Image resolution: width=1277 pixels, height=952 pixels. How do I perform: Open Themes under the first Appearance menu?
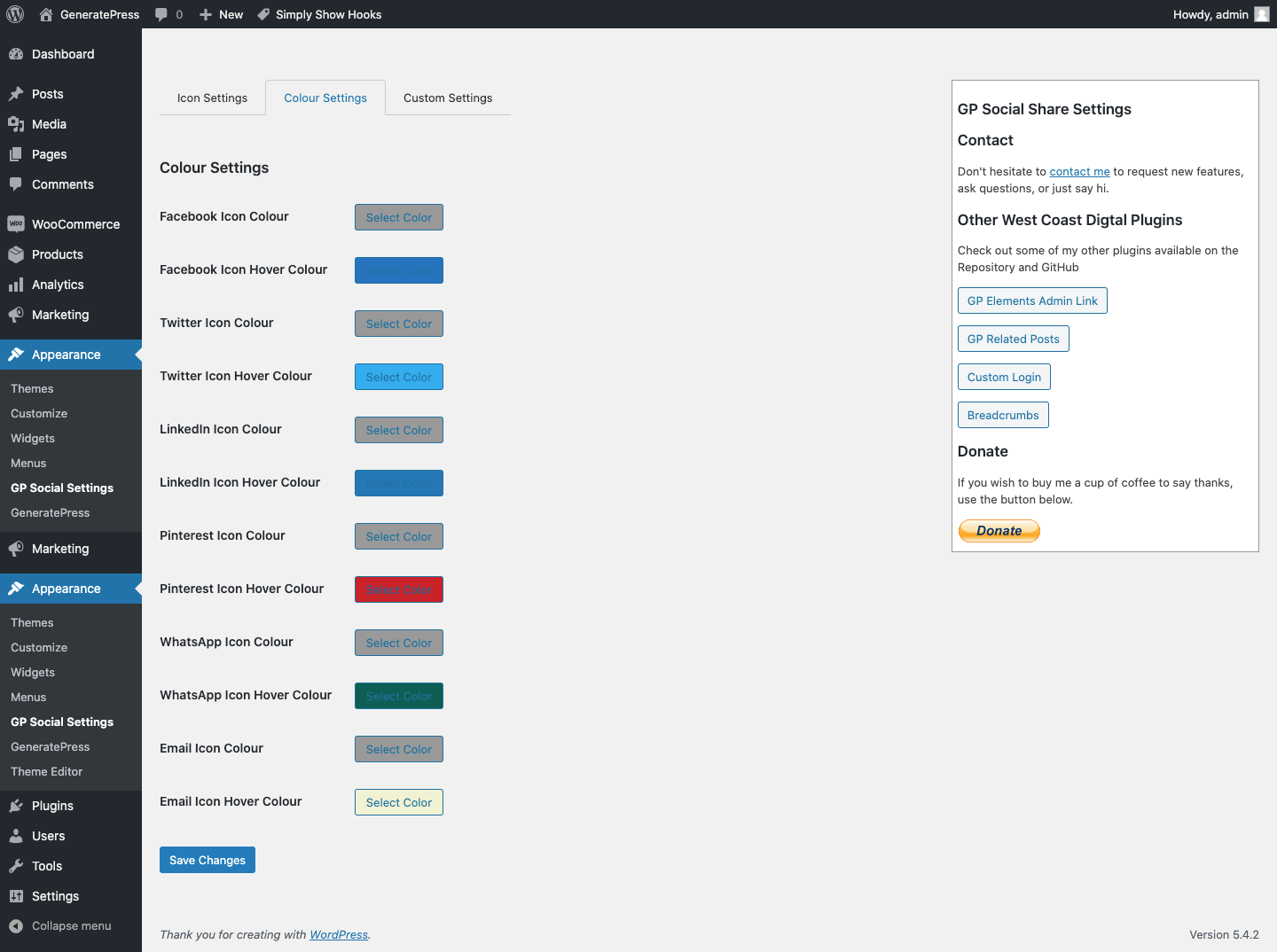tap(32, 388)
